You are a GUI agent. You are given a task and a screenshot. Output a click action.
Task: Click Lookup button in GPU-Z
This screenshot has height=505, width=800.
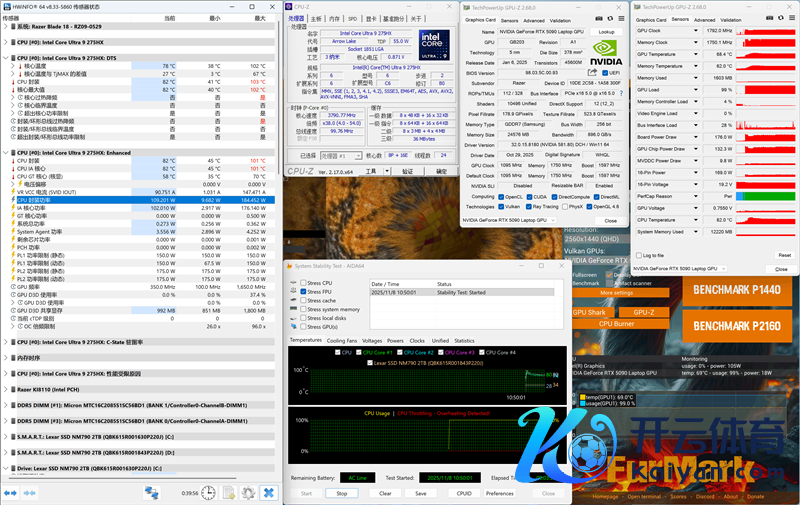[x=606, y=31]
